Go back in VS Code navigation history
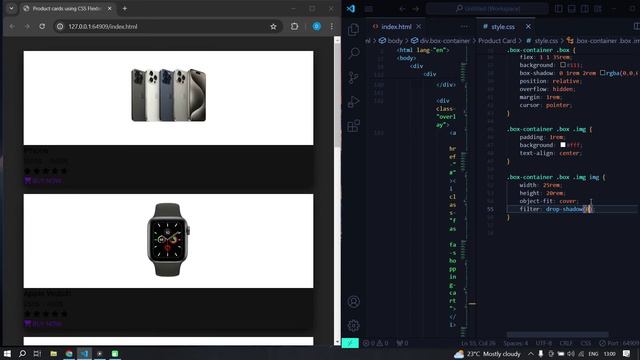This screenshot has height=360, width=640. click(x=402, y=9)
